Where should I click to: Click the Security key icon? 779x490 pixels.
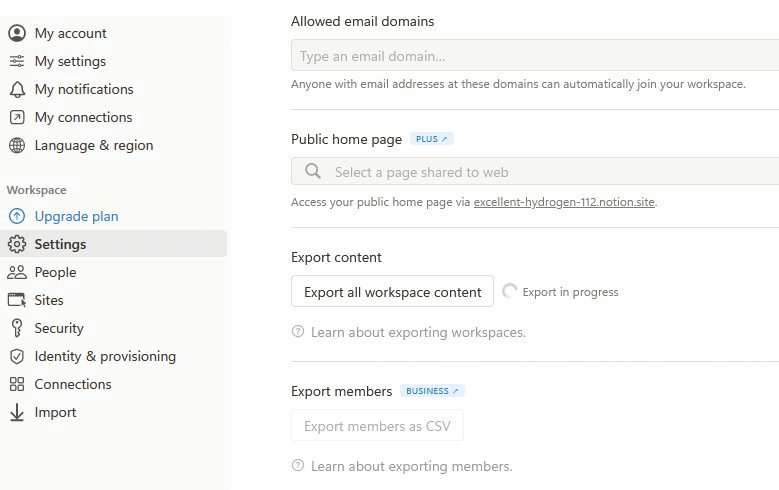coord(17,328)
